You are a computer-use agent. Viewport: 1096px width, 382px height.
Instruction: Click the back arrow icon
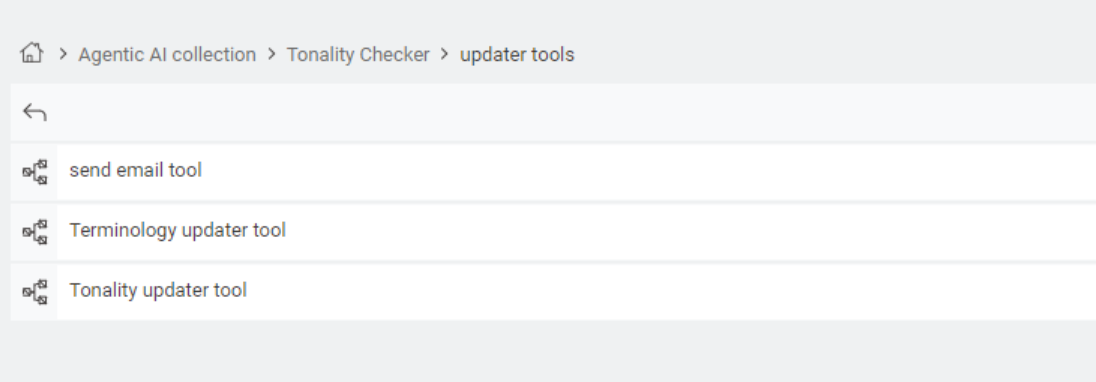pos(34,112)
